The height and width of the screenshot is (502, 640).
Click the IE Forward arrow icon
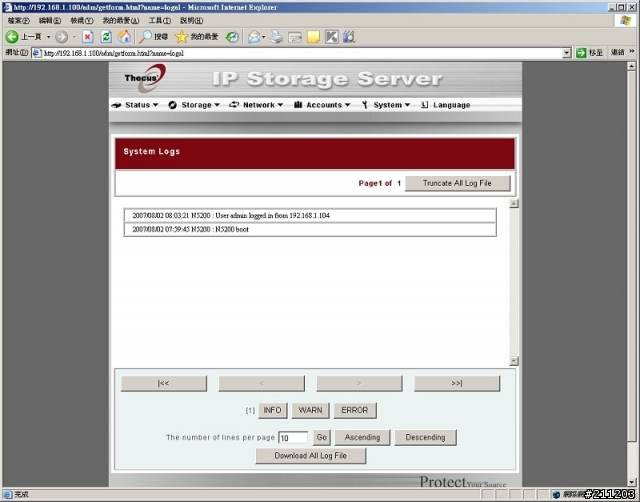point(61,37)
